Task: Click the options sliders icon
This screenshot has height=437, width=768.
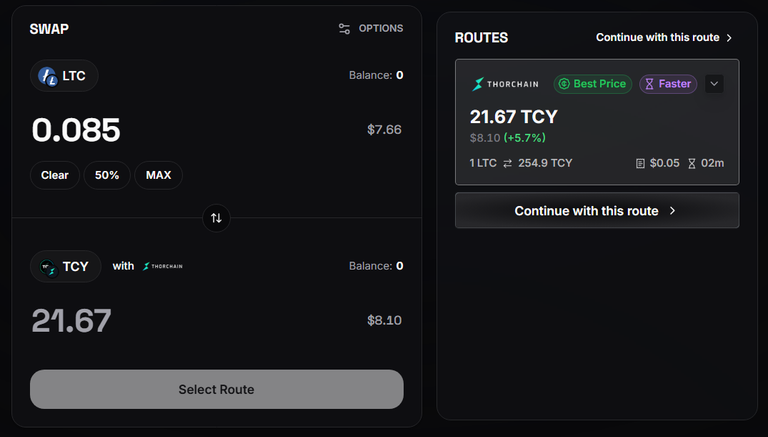Action: [x=344, y=29]
